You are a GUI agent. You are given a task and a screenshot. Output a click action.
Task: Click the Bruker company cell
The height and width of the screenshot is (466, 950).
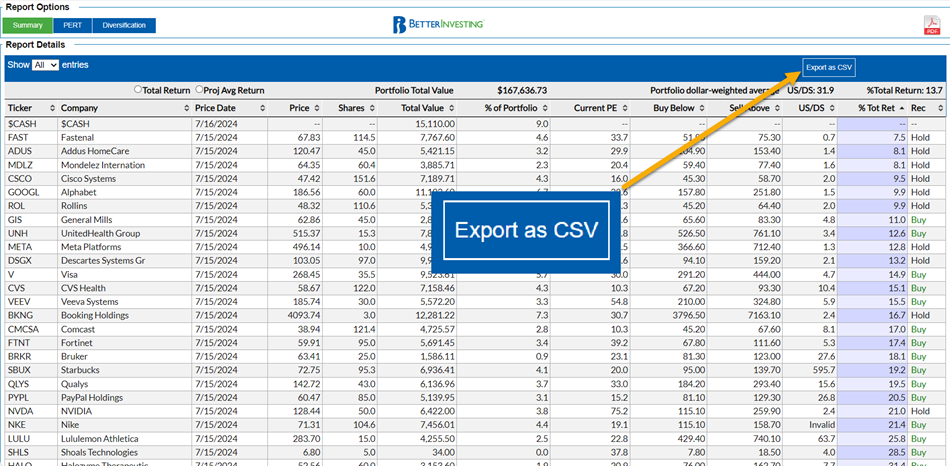[124, 356]
